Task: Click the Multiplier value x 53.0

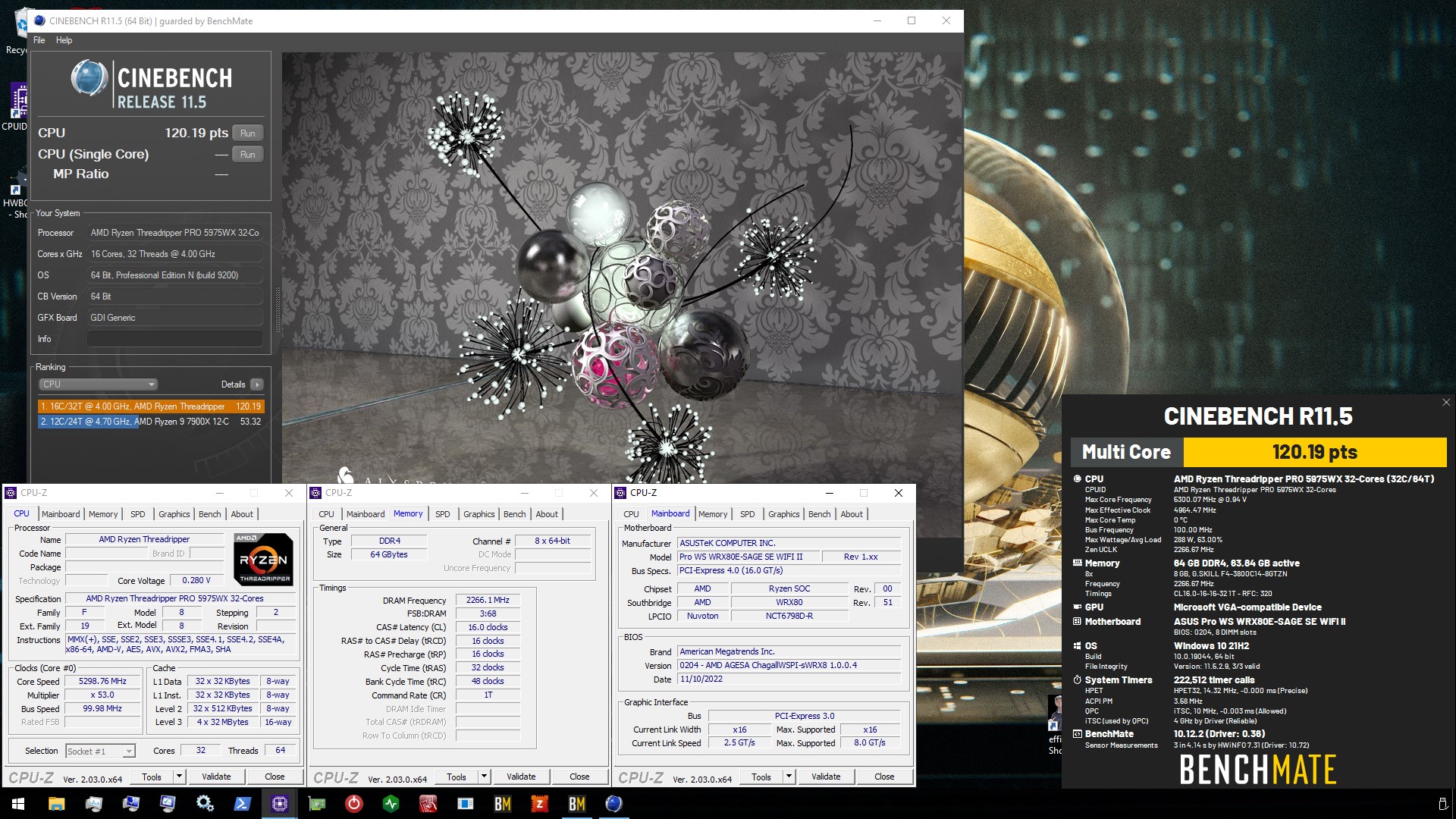Action: click(103, 695)
